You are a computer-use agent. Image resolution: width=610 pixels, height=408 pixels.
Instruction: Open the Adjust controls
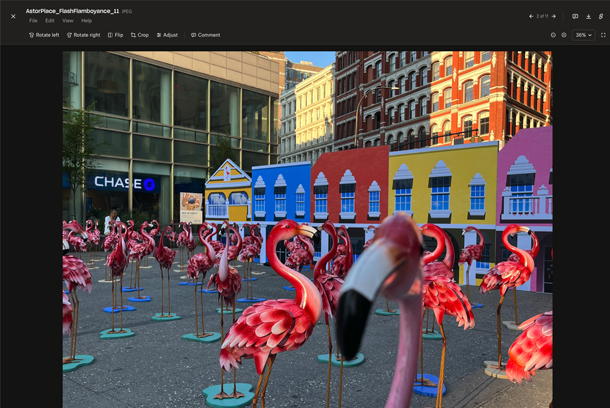(x=167, y=35)
